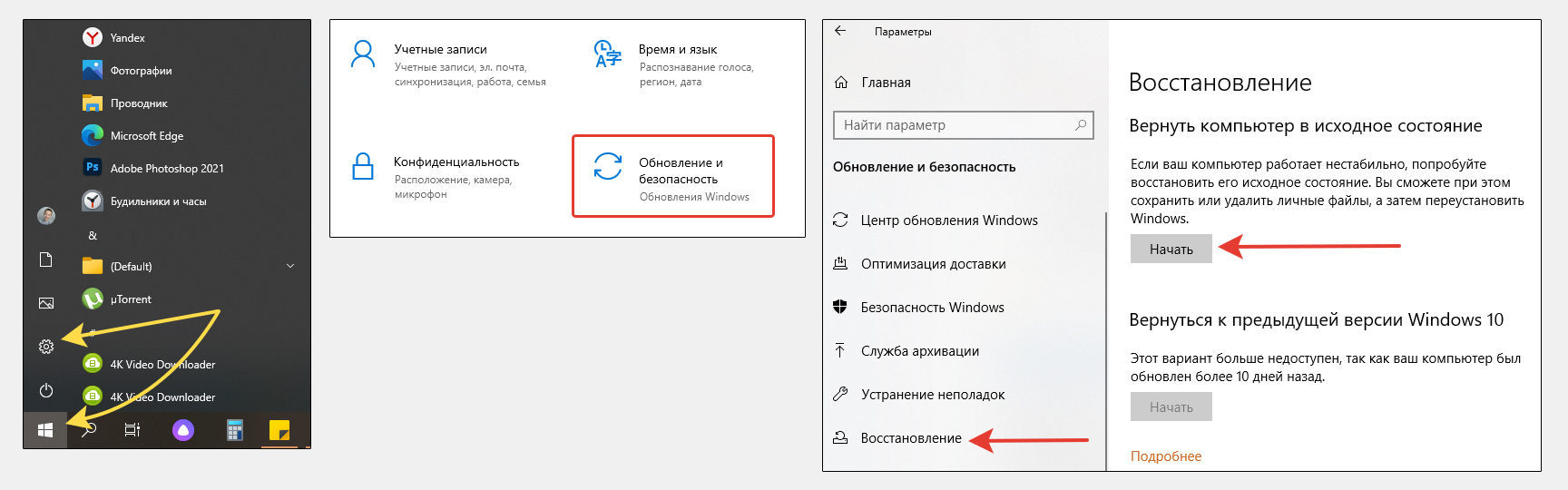Click Начать under Вернуть компьютер в исходное состояние

click(1171, 250)
